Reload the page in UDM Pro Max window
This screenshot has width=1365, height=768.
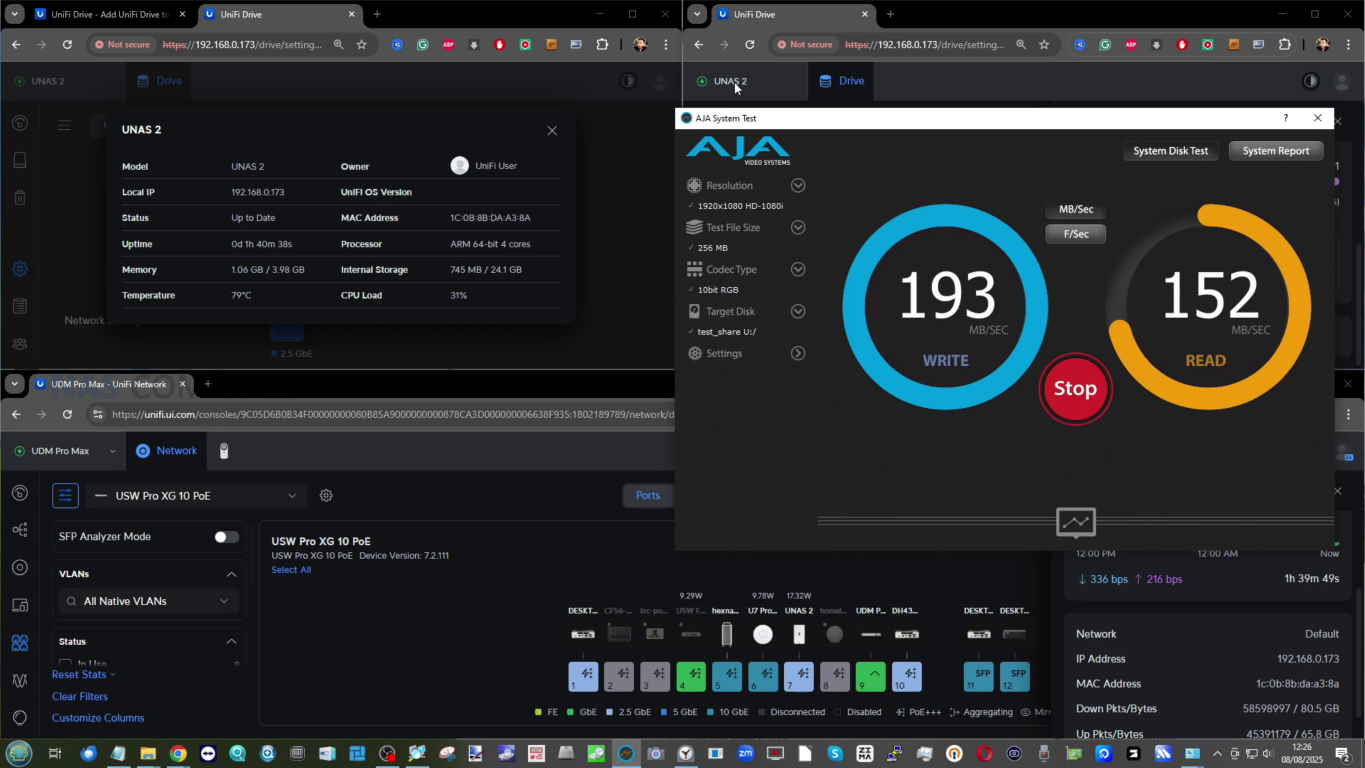tap(67, 414)
